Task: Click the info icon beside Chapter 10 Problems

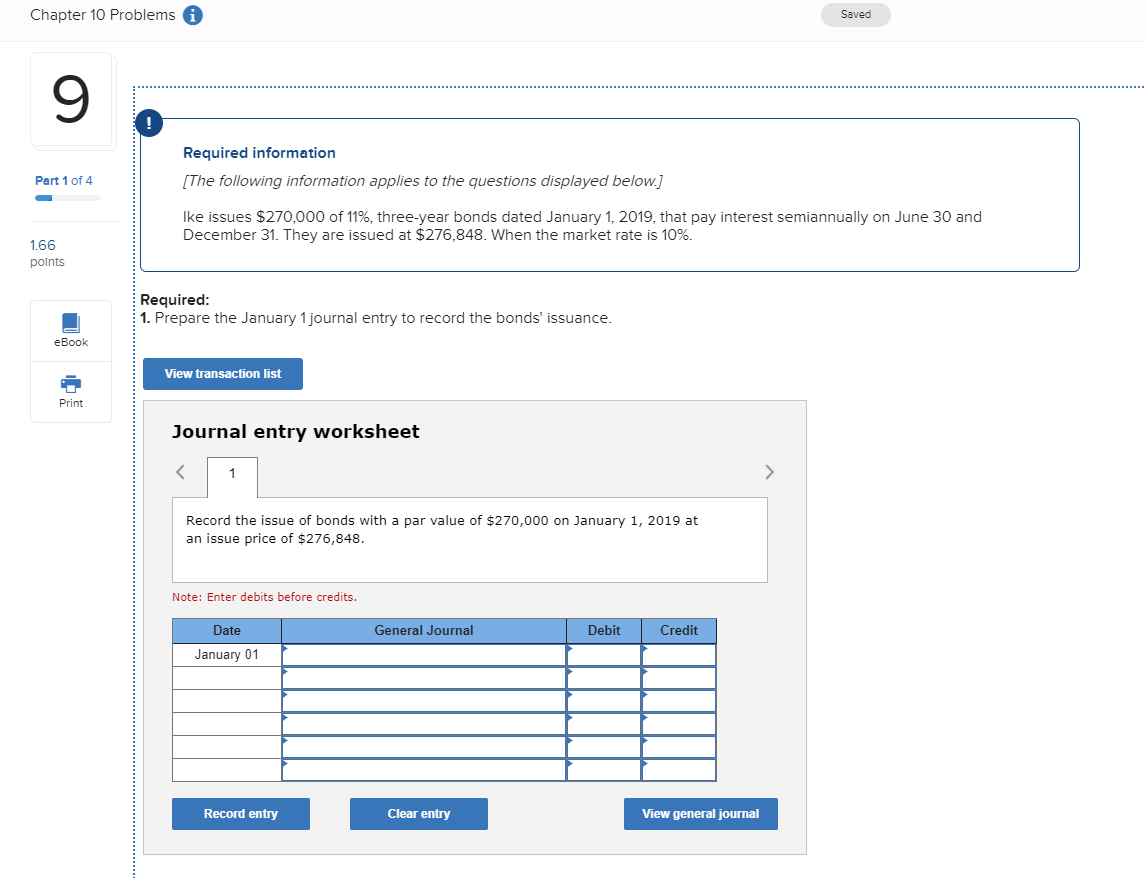Action: pyautogui.click(x=192, y=15)
